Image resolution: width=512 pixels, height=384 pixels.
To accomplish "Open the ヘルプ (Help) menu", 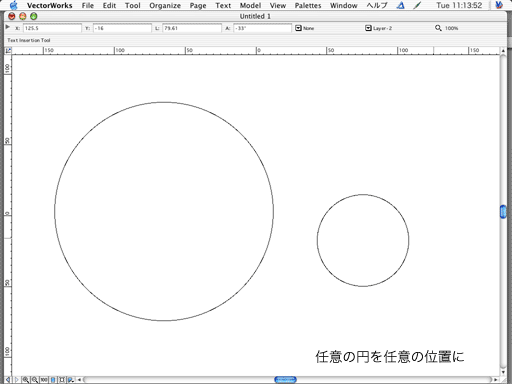I will (x=377, y=6).
